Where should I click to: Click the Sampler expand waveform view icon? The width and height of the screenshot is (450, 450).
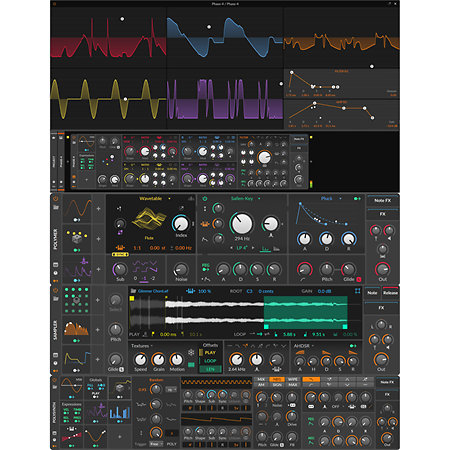pos(357,291)
